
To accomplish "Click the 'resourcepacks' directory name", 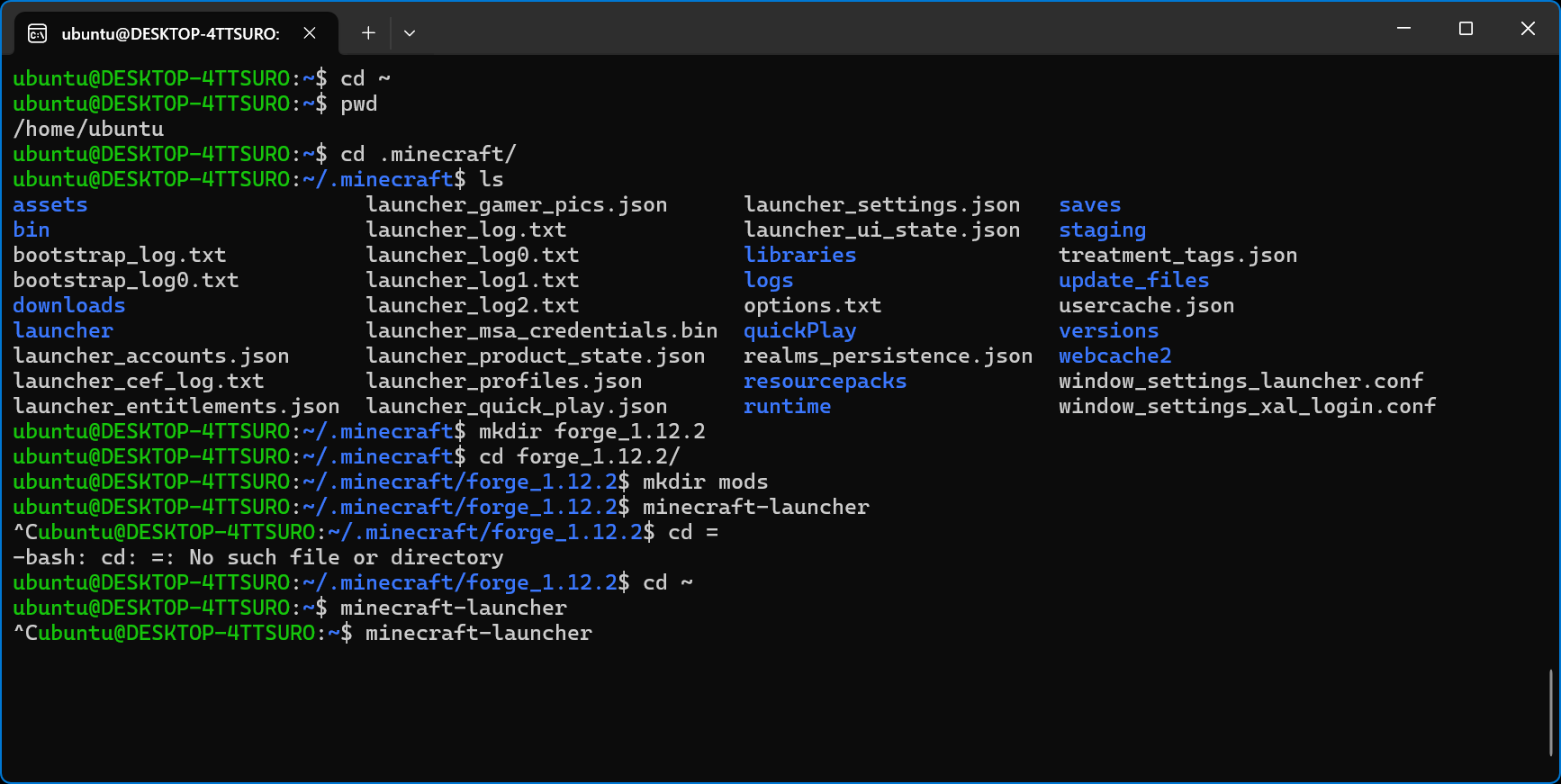I will (826, 382).
